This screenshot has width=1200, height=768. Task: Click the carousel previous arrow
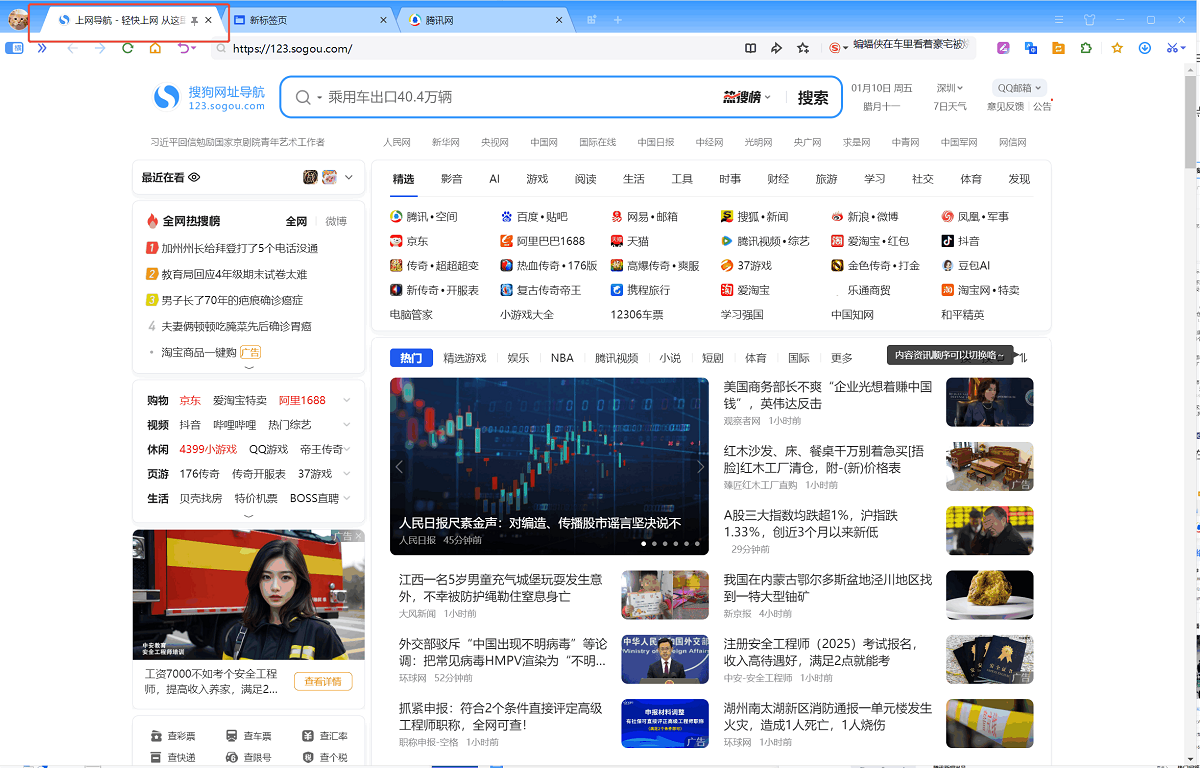tap(399, 466)
